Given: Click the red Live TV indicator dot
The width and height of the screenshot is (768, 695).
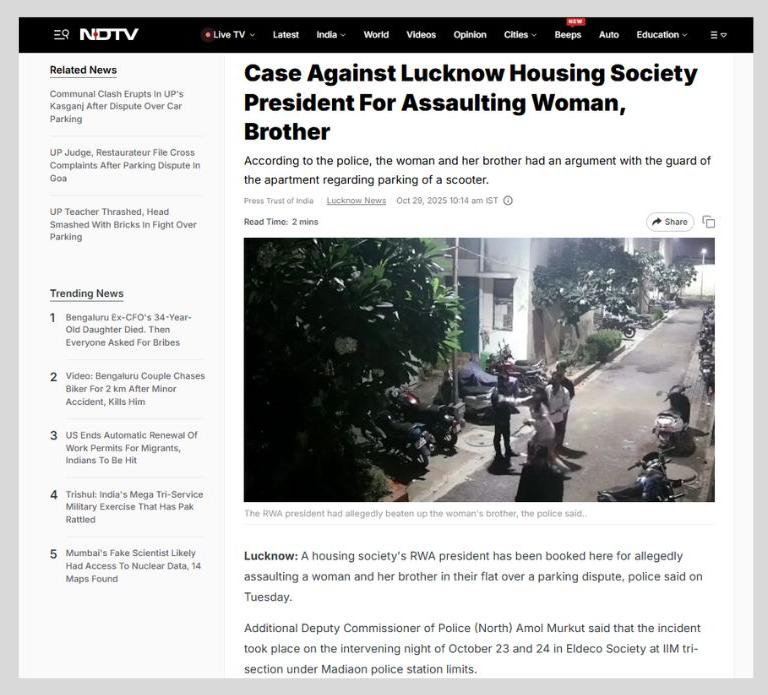Looking at the screenshot, I should [208, 35].
